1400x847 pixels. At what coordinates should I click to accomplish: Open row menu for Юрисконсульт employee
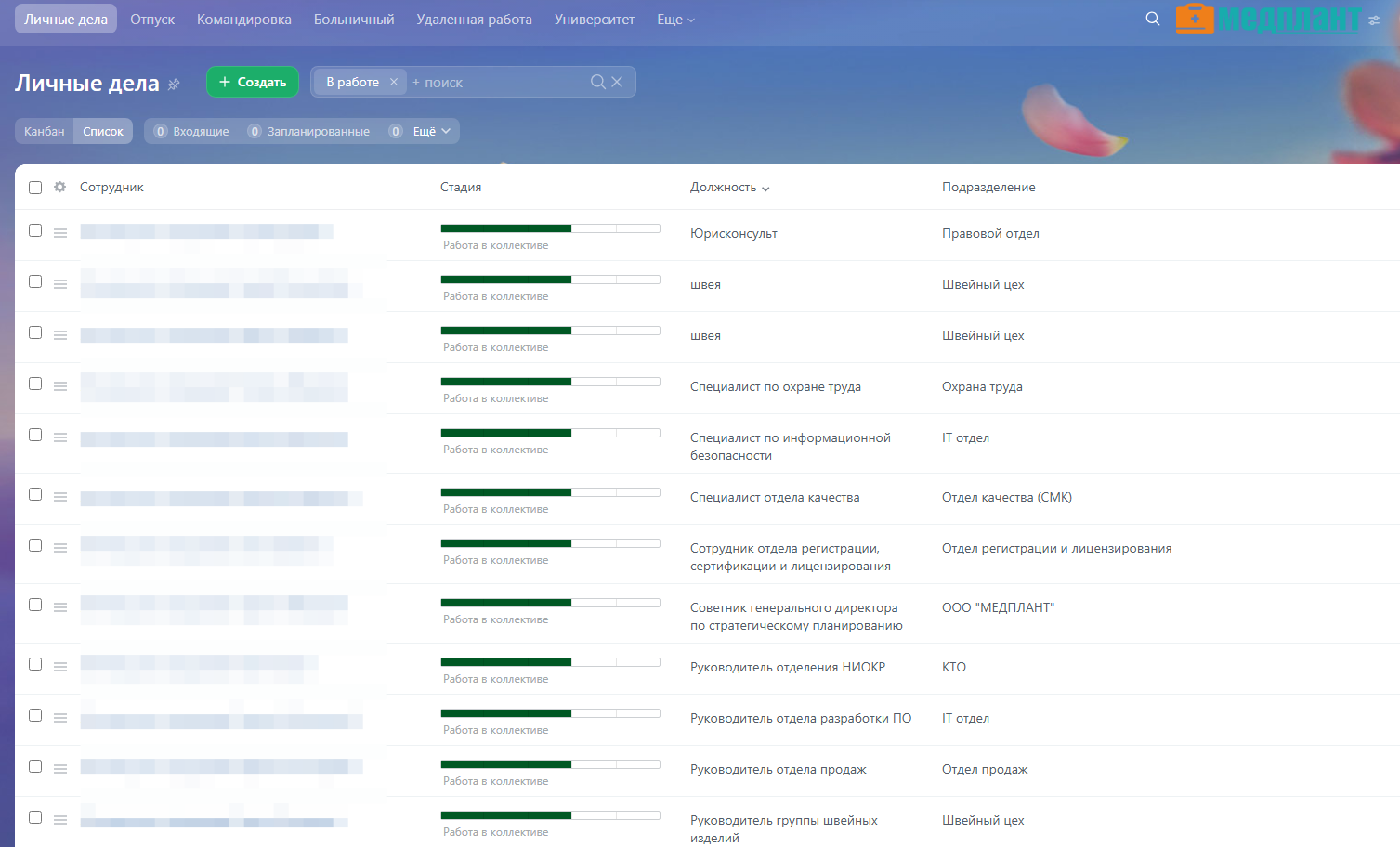coord(60,233)
